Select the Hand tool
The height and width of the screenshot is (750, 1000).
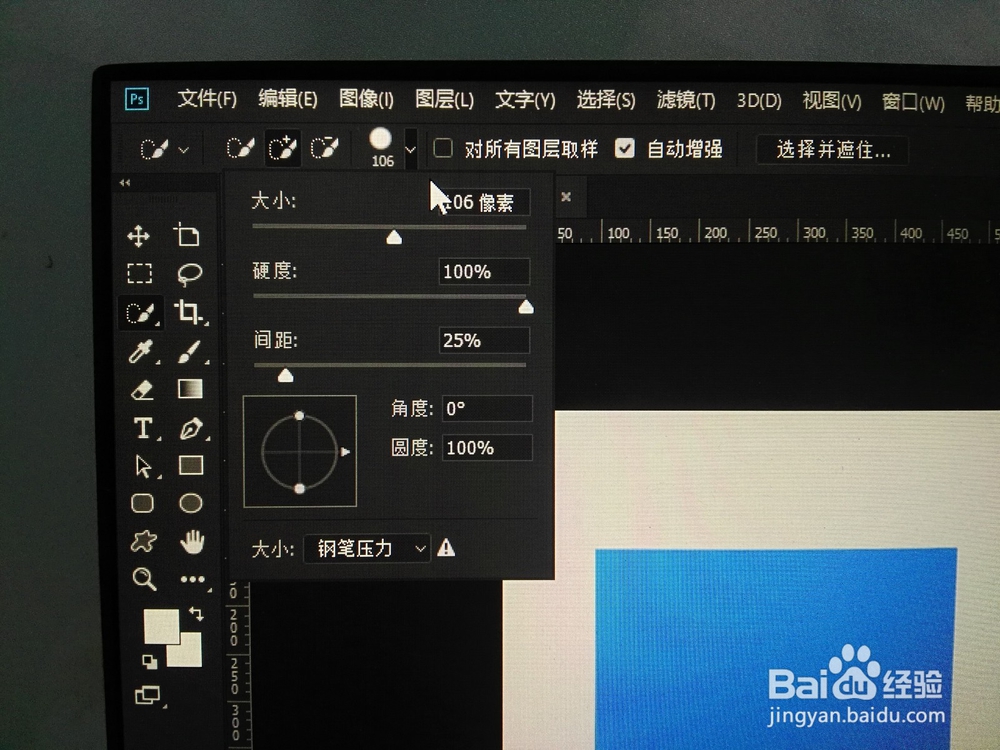pos(190,543)
